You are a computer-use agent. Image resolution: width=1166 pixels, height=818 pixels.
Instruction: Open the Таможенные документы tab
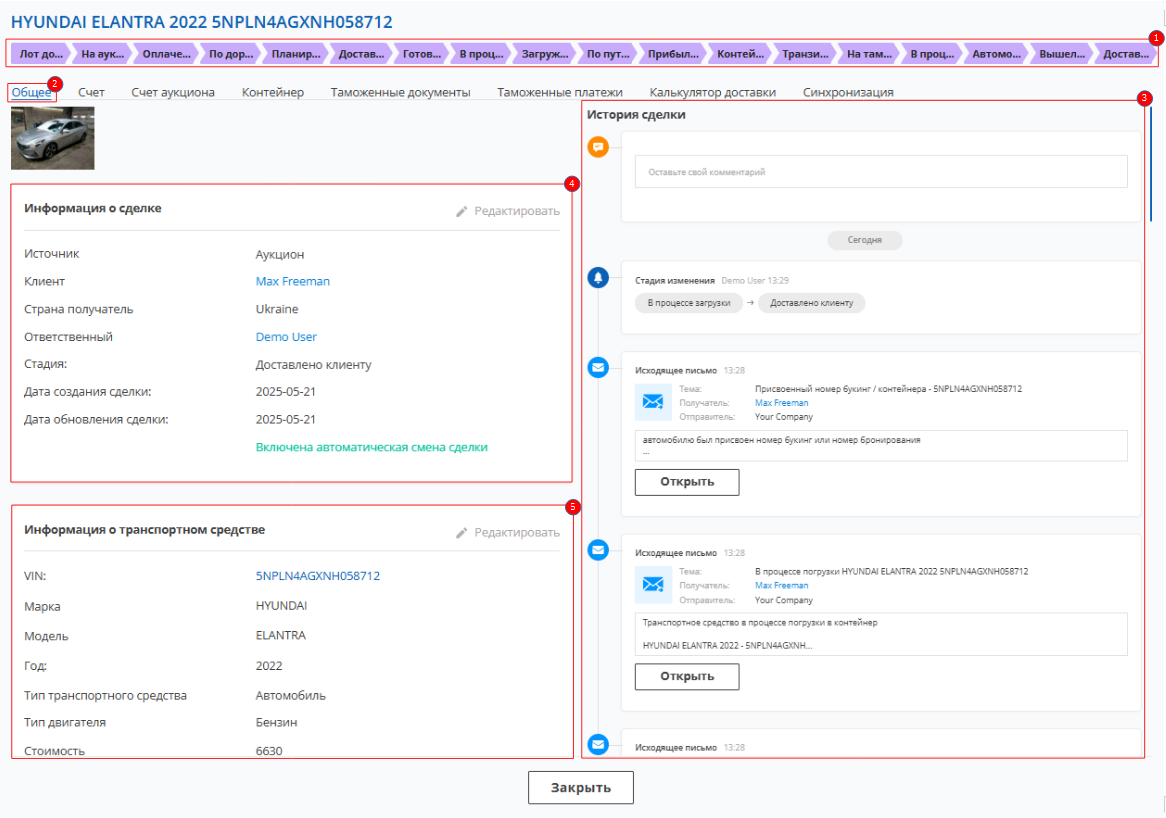[400, 92]
